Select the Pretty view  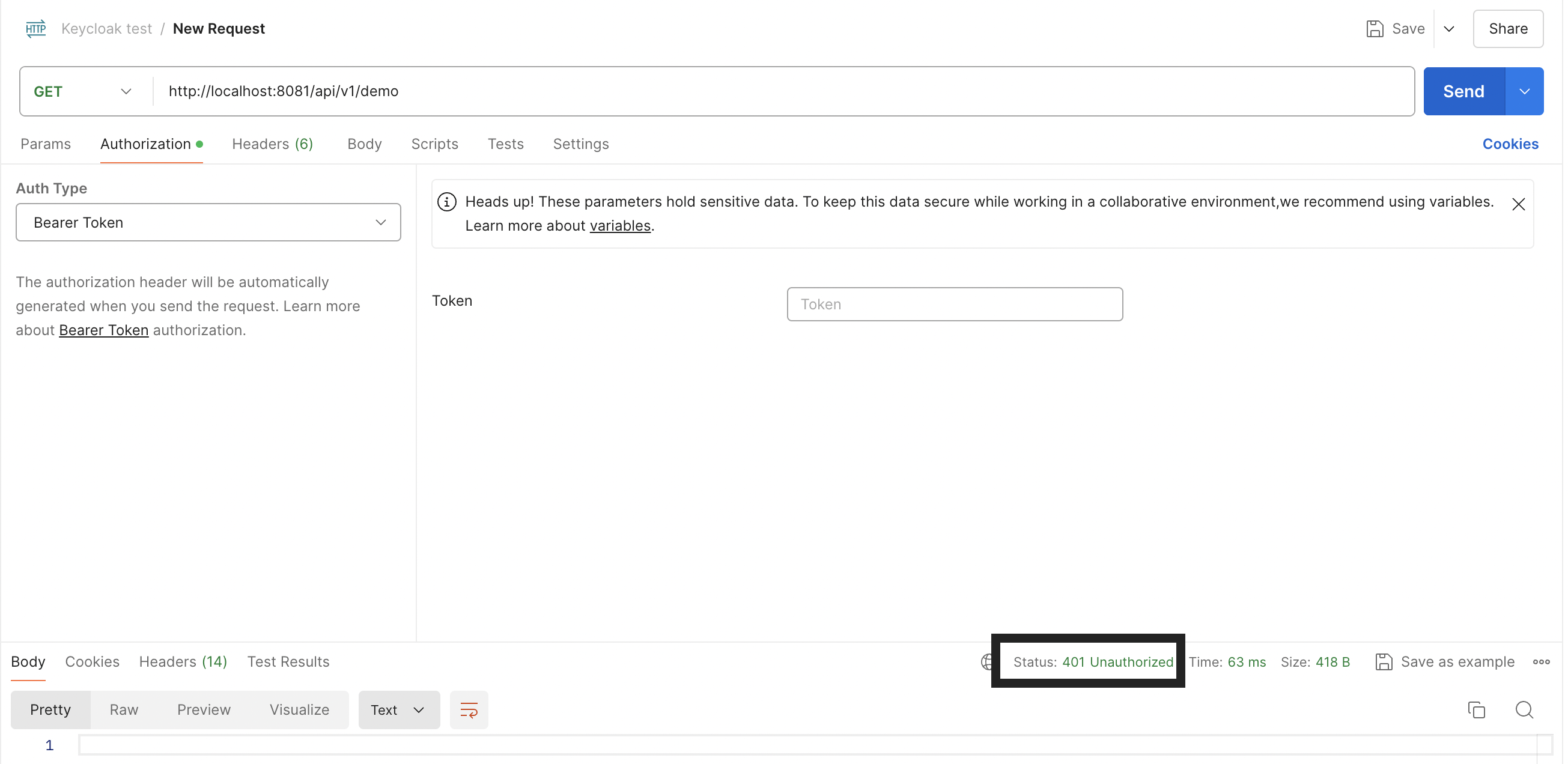pyautogui.click(x=50, y=710)
